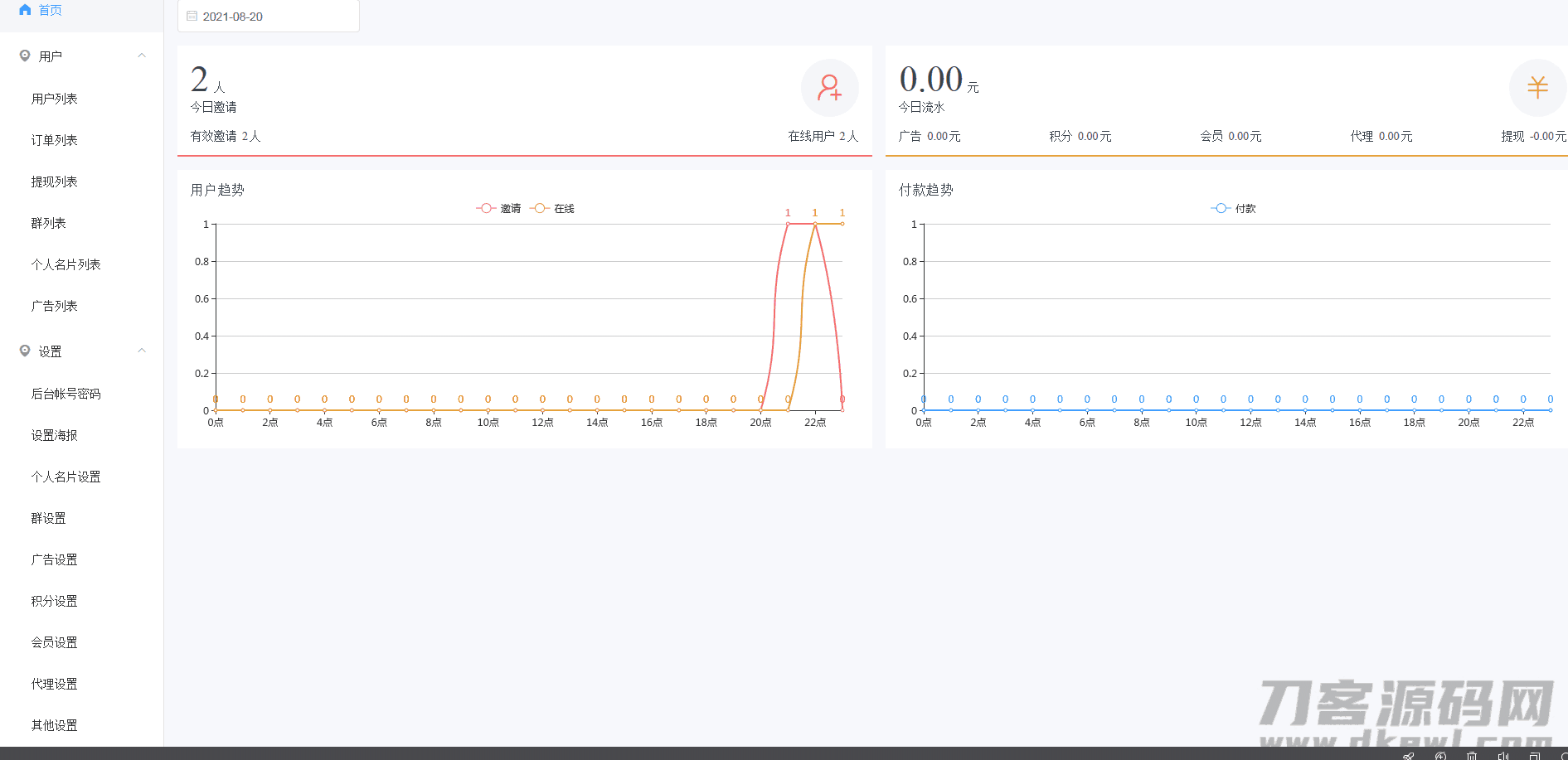Click the location-pin icon beside 设置
This screenshot has width=1568, height=760.
[x=25, y=351]
